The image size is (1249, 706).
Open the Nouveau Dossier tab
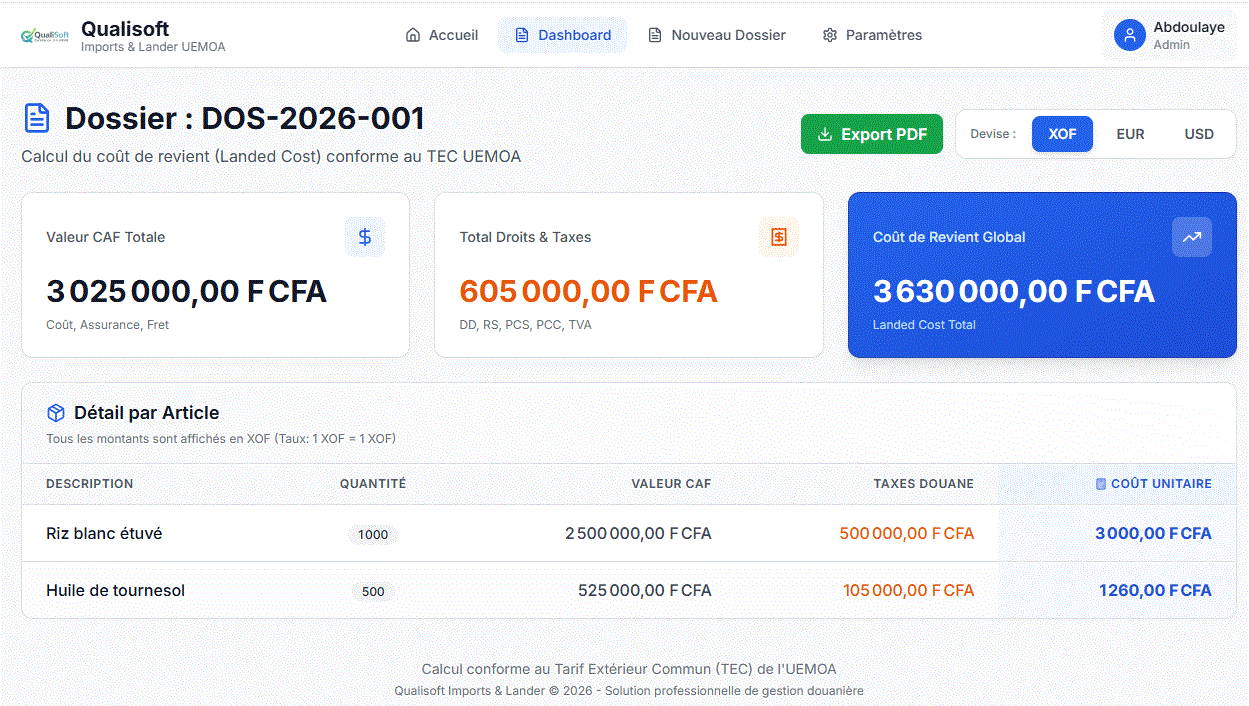716,35
